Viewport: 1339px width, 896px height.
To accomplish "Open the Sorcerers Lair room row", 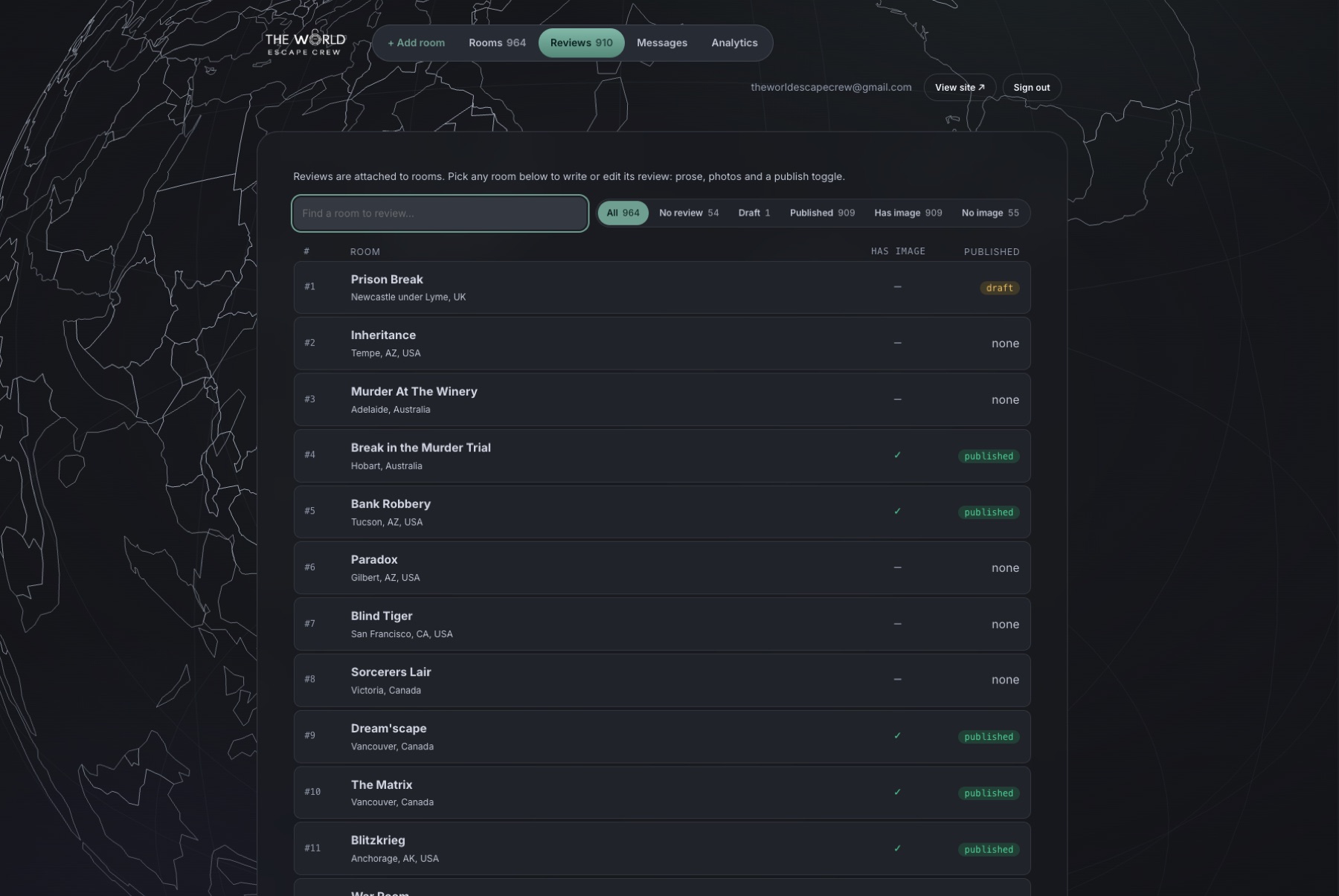I will [x=662, y=680].
